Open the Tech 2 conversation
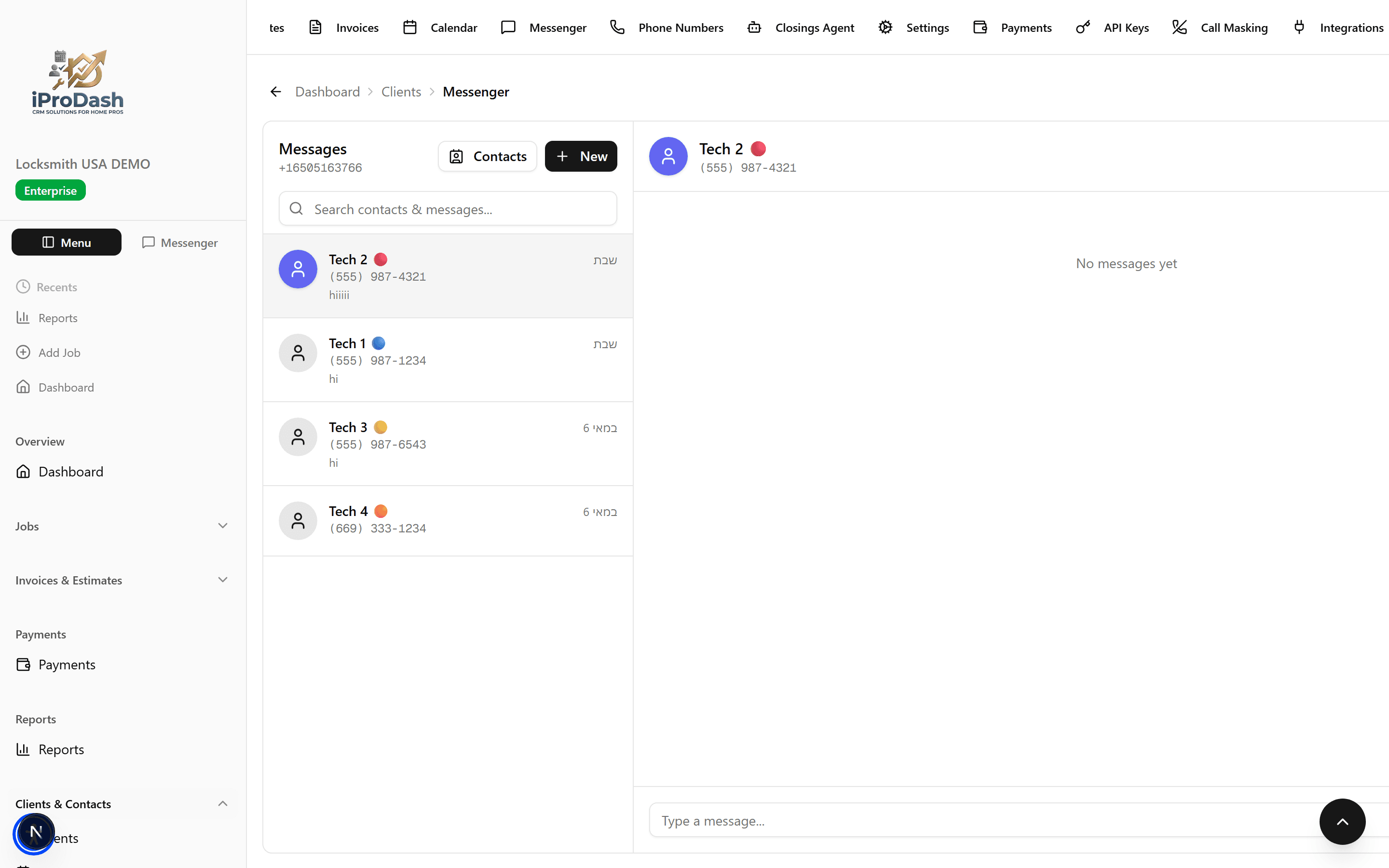Viewport: 1389px width, 868px height. (x=448, y=276)
